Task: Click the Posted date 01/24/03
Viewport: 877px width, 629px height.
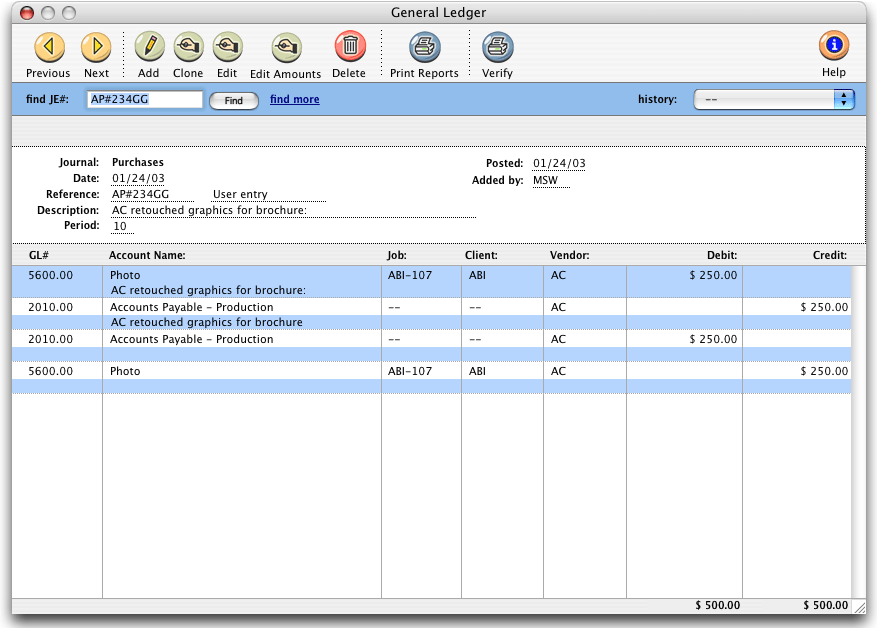Action: (559, 163)
